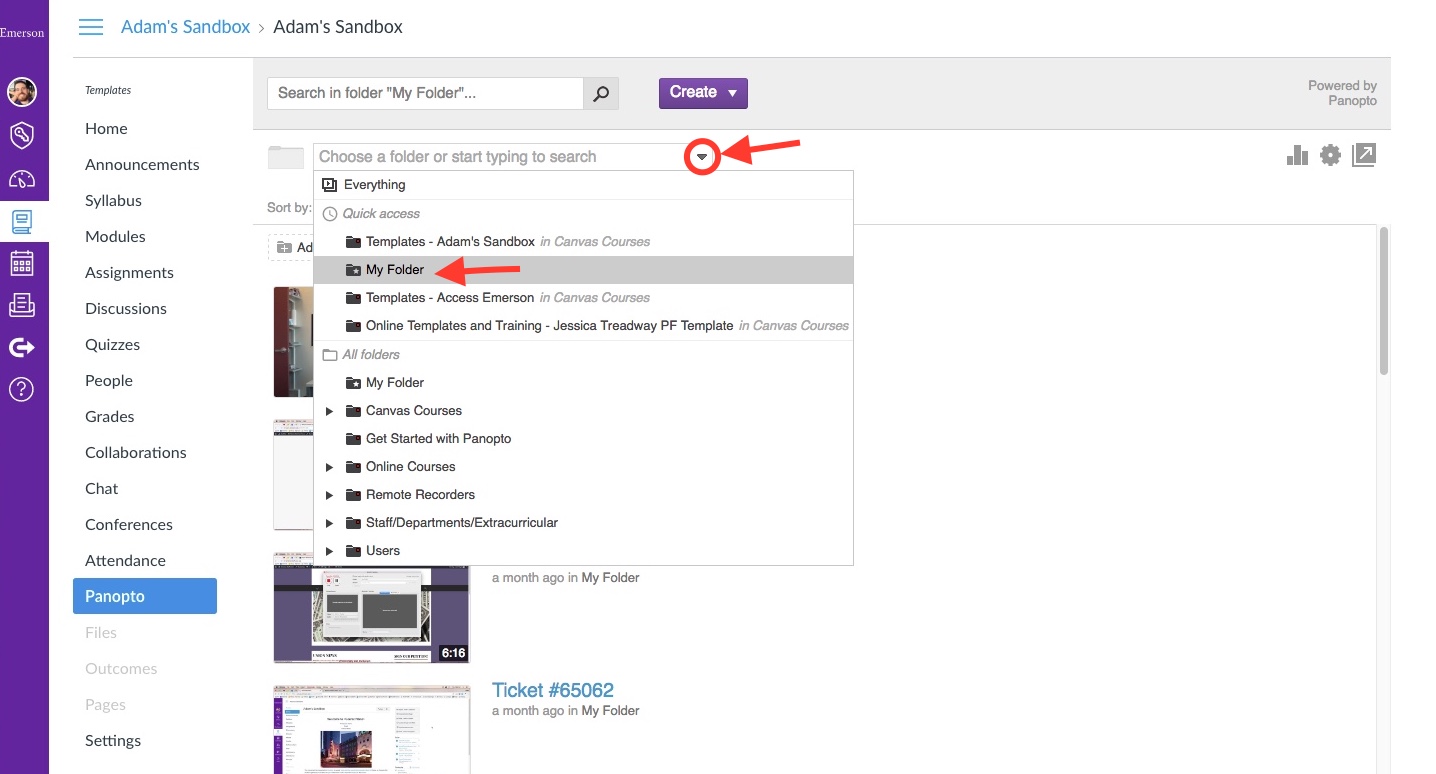Select Get Started with Panopto folder
The height and width of the screenshot is (774, 1436).
583,439
